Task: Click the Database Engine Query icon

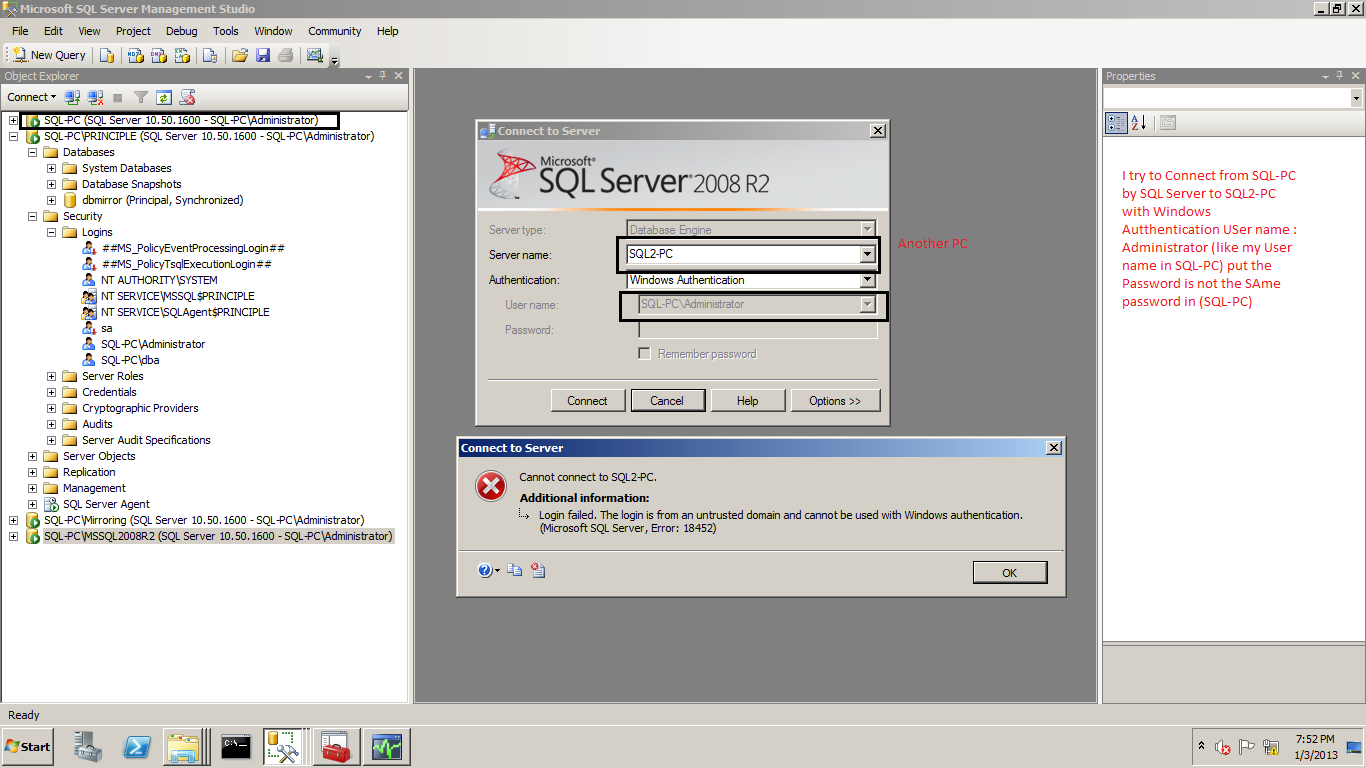Action: coord(107,55)
